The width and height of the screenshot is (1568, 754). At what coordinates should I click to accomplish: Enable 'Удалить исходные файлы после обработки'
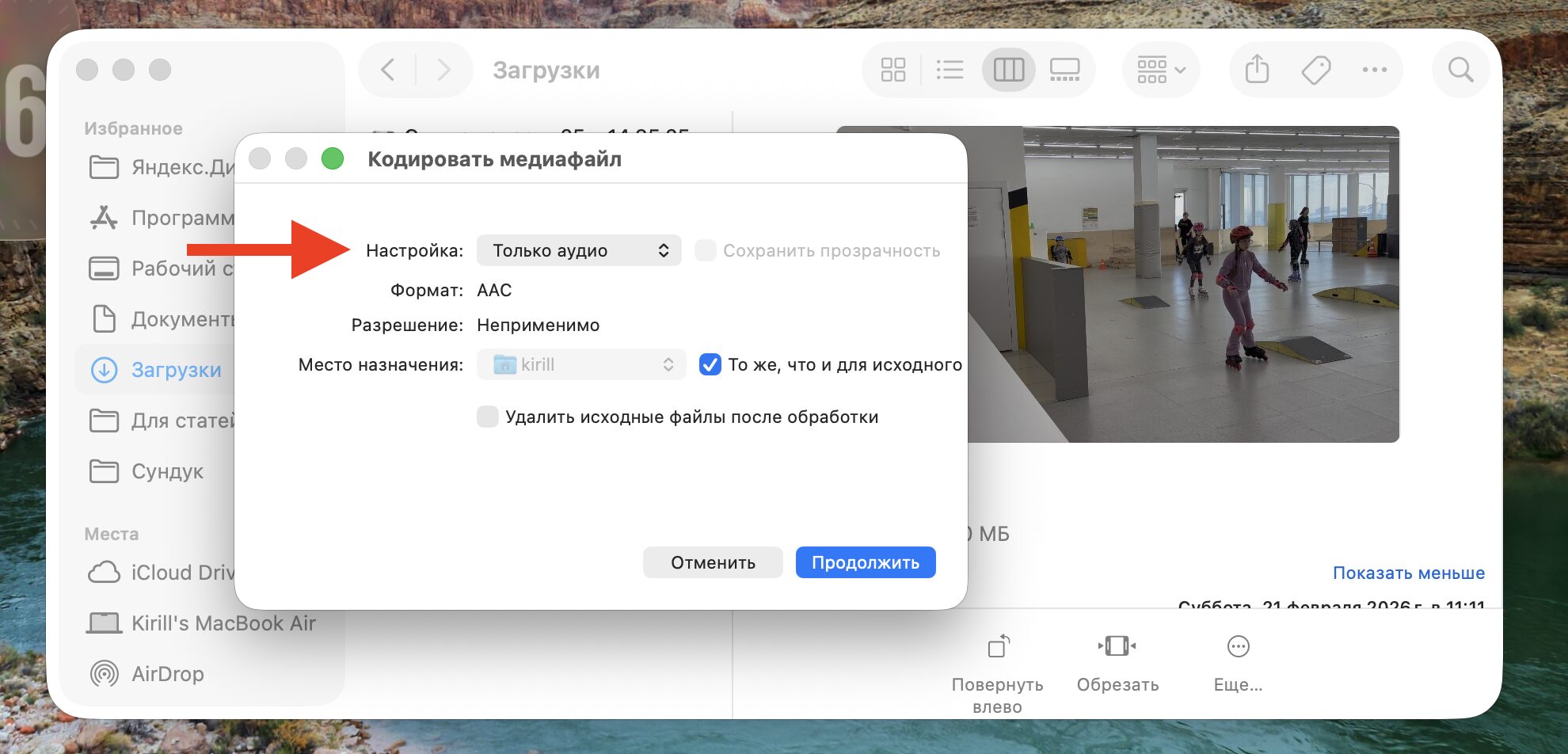487,416
